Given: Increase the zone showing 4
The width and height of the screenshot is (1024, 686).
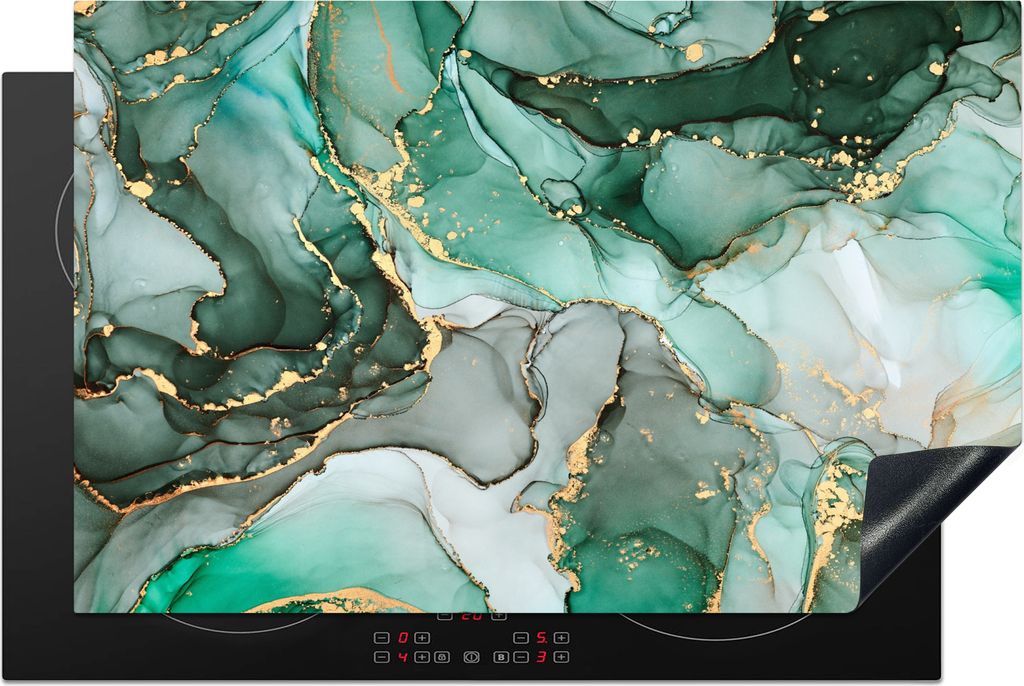Looking at the screenshot, I should point(422,657).
